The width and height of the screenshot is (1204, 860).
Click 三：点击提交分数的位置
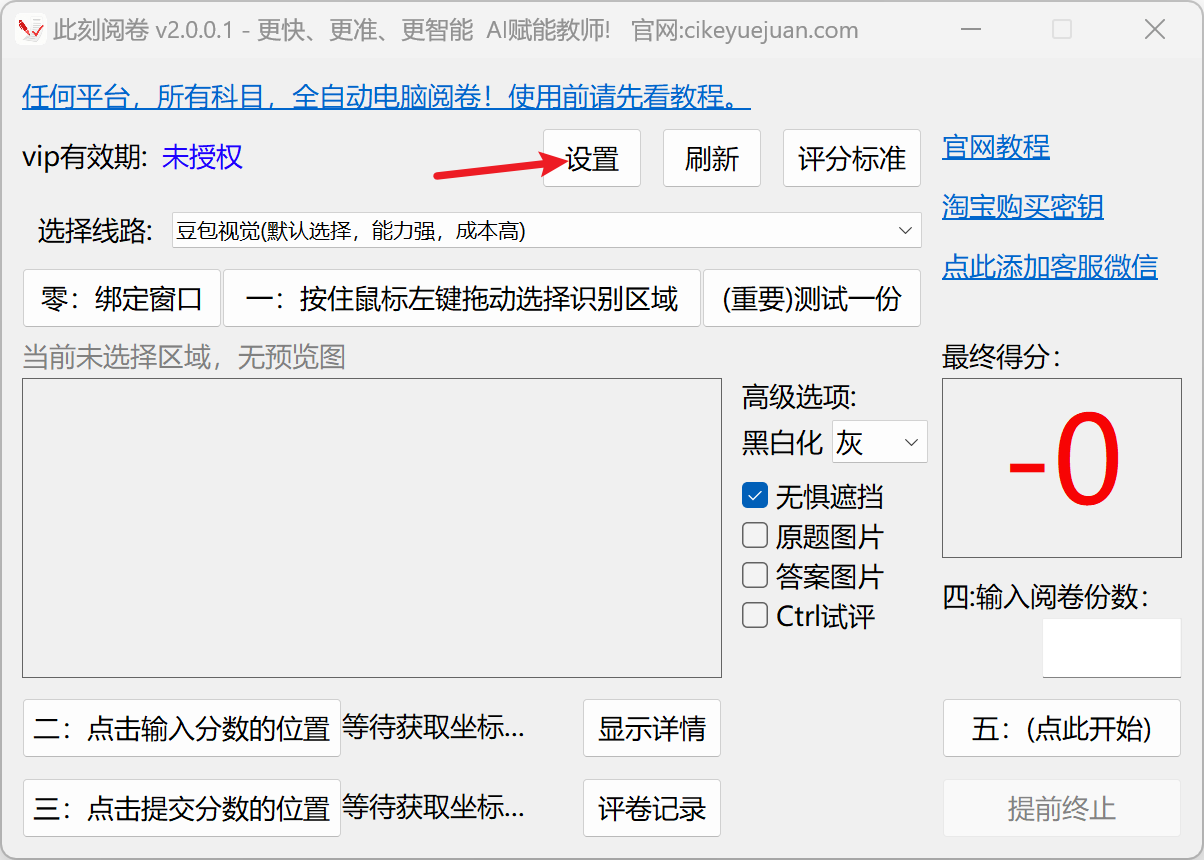(x=181, y=808)
